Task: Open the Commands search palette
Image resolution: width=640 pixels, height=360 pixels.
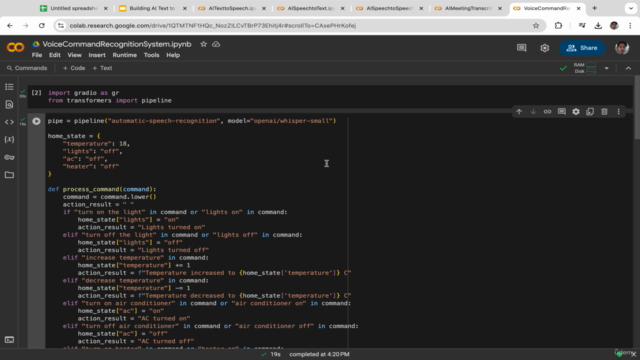Action: coord(27,68)
